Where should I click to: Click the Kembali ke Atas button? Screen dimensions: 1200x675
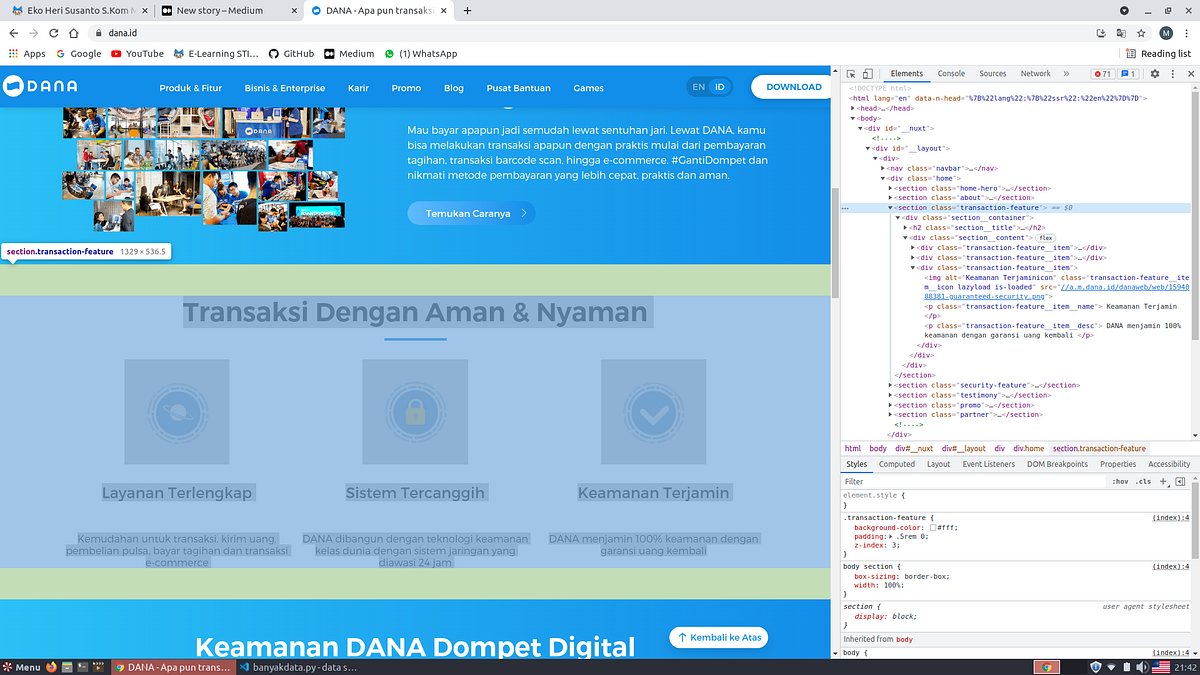[x=718, y=637]
